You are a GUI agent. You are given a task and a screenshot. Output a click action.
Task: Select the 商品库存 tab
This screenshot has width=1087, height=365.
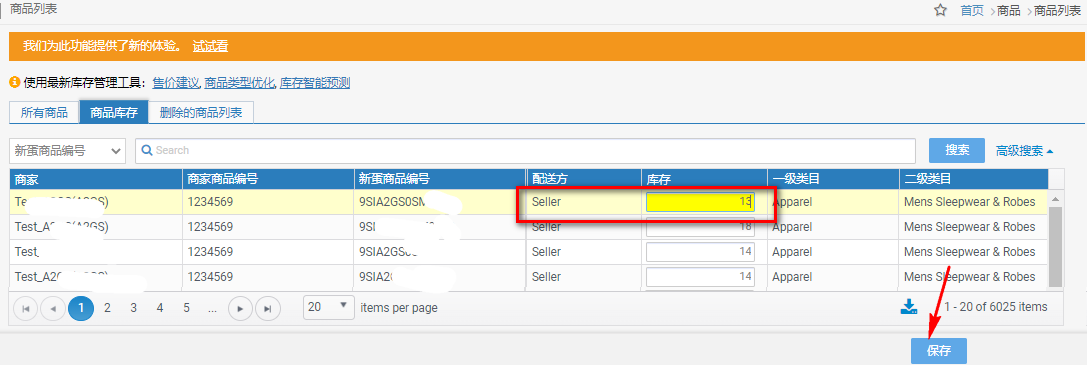pyautogui.click(x=114, y=112)
